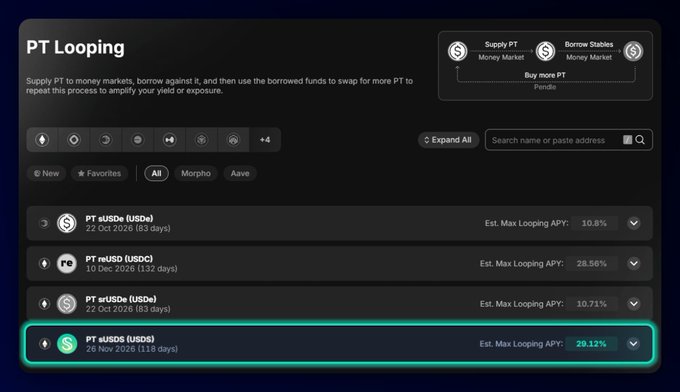Click the Expand All button

point(448,140)
